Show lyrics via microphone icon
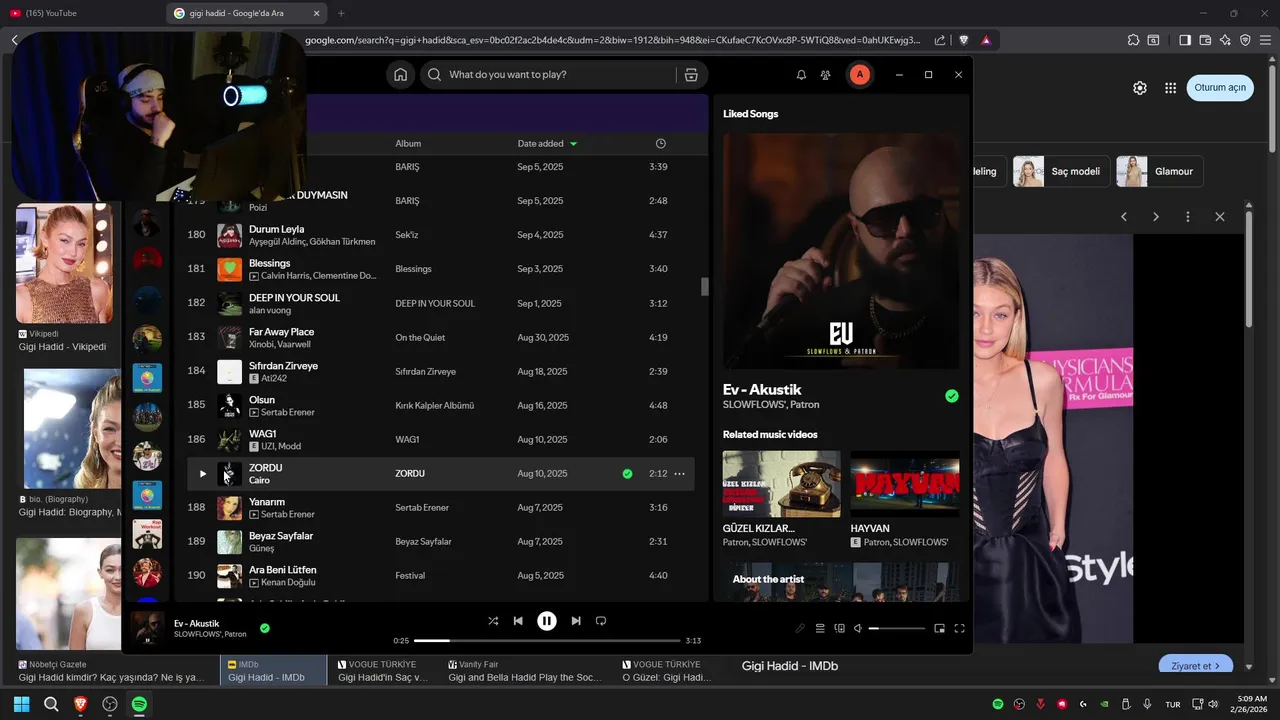This screenshot has height=720, width=1280. [x=800, y=628]
